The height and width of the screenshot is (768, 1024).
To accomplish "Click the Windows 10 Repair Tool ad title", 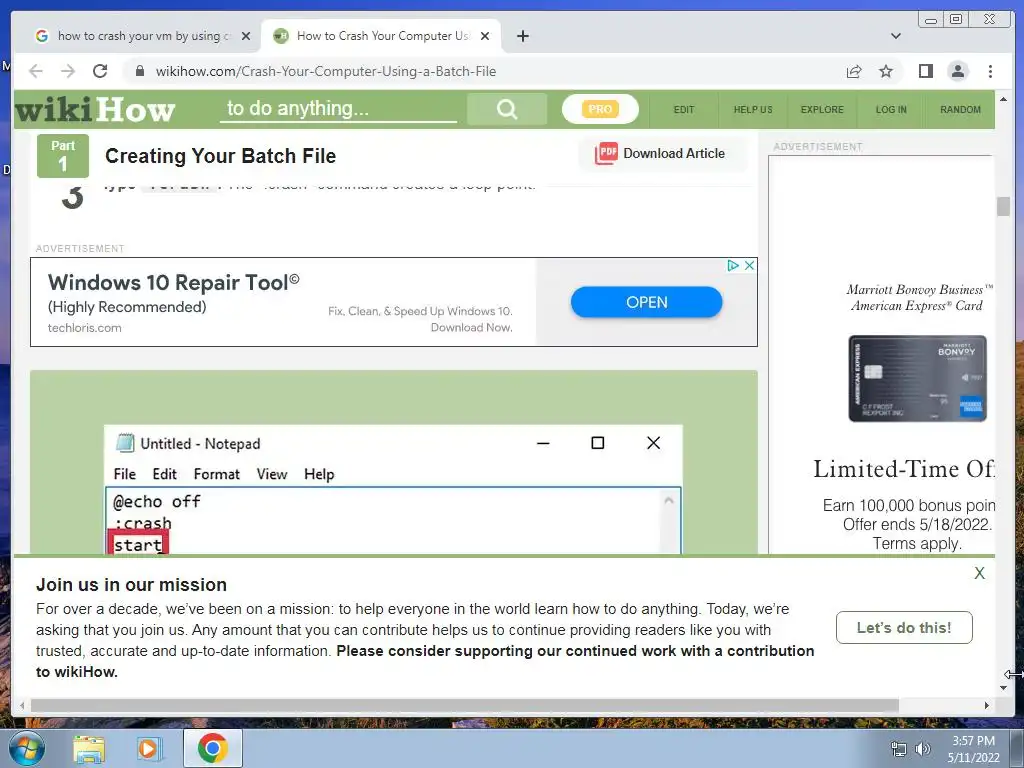I will [173, 283].
